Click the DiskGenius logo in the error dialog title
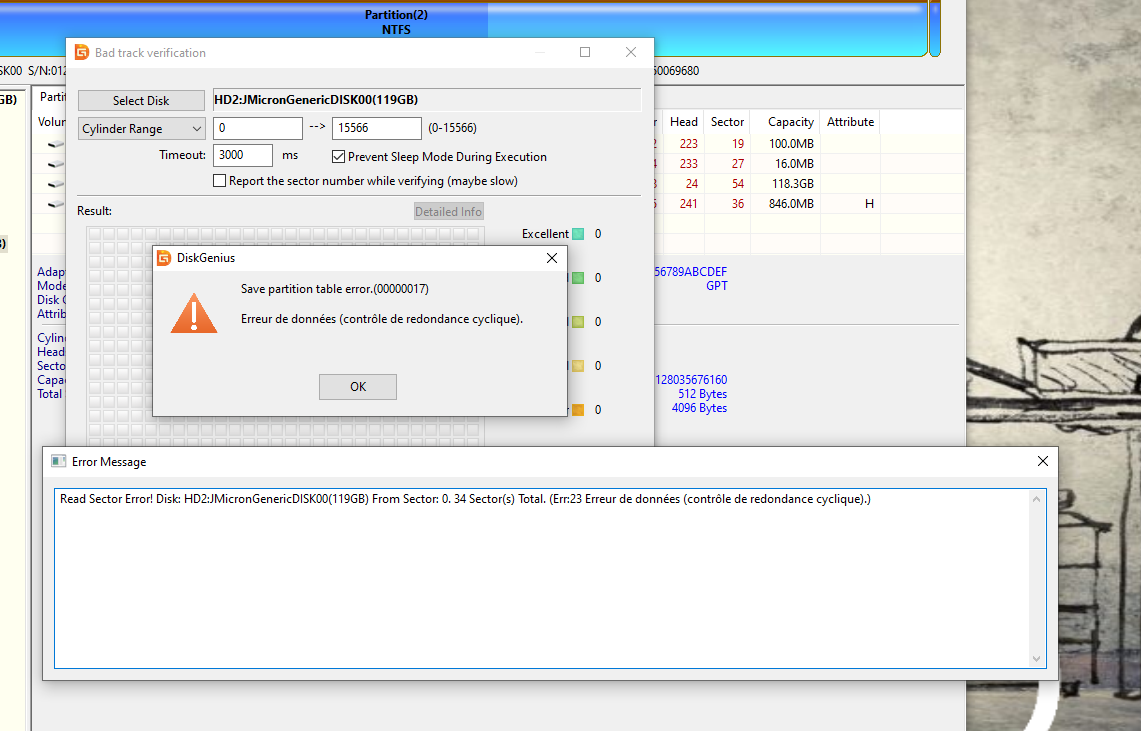 [x=164, y=258]
